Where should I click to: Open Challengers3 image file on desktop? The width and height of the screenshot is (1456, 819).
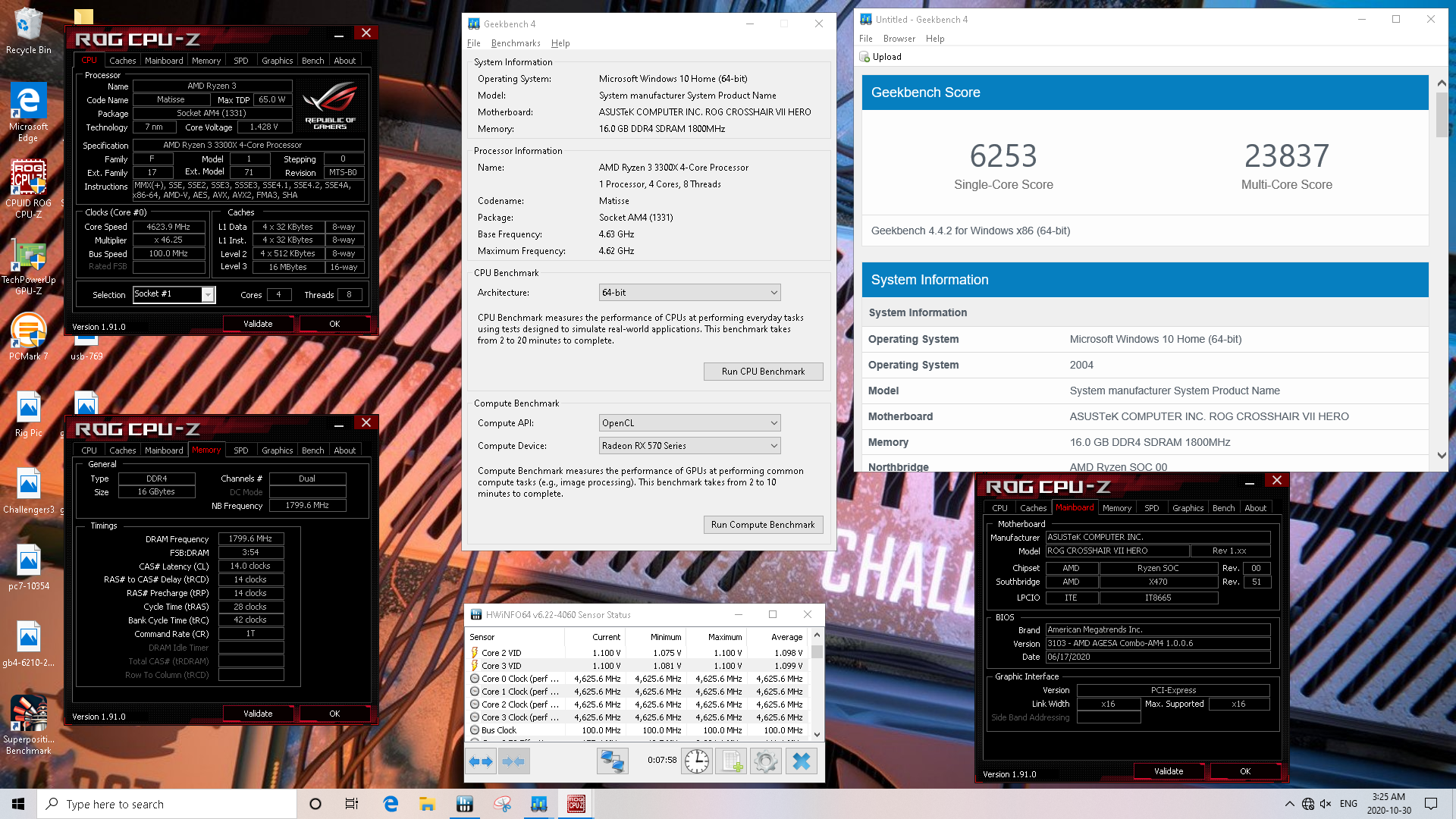click(x=28, y=491)
